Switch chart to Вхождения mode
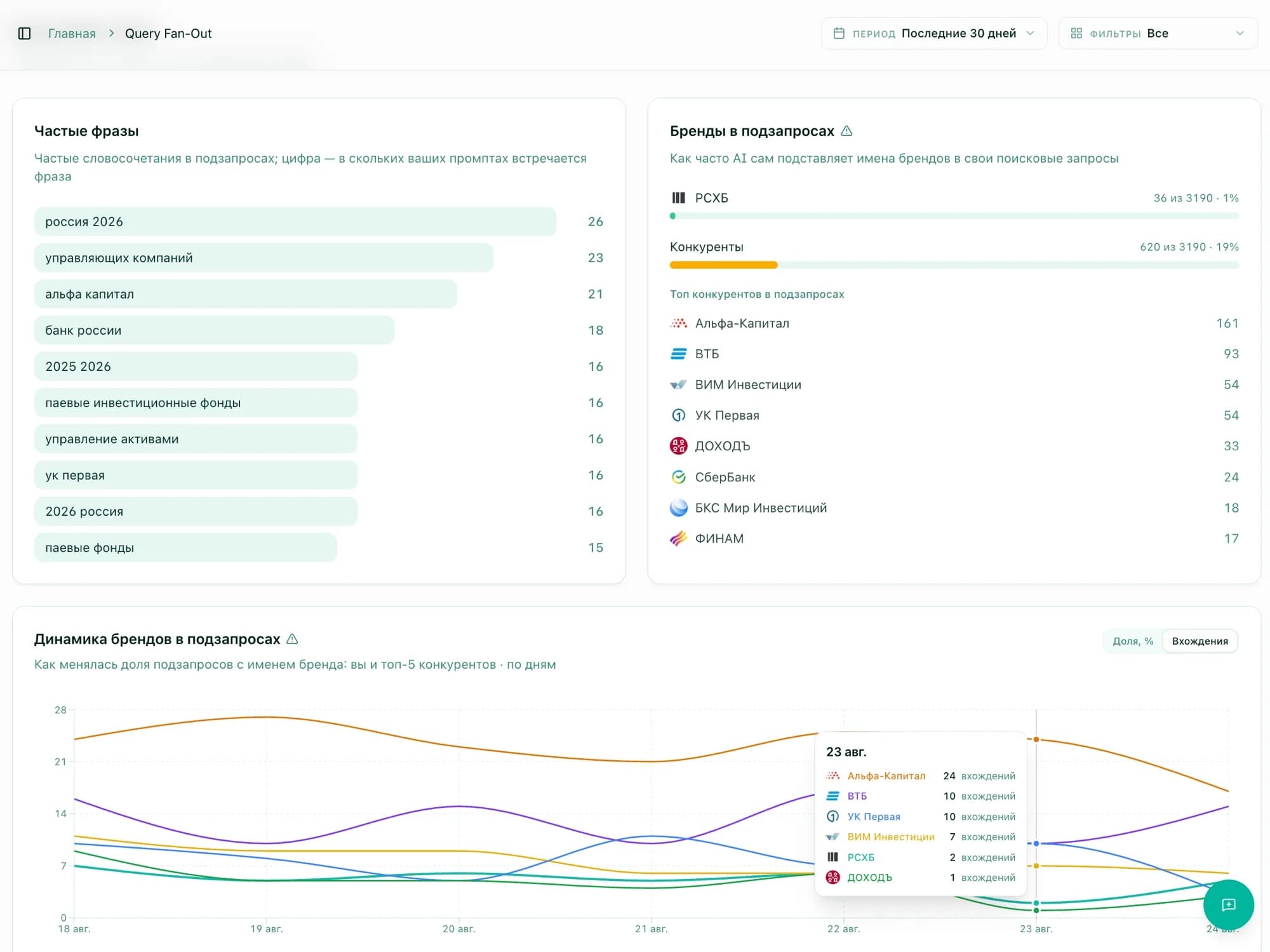Image resolution: width=1270 pixels, height=952 pixels. [x=1200, y=641]
